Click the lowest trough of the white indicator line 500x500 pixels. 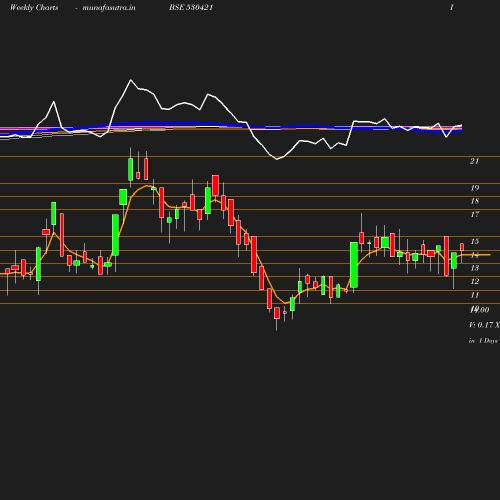coord(277,159)
